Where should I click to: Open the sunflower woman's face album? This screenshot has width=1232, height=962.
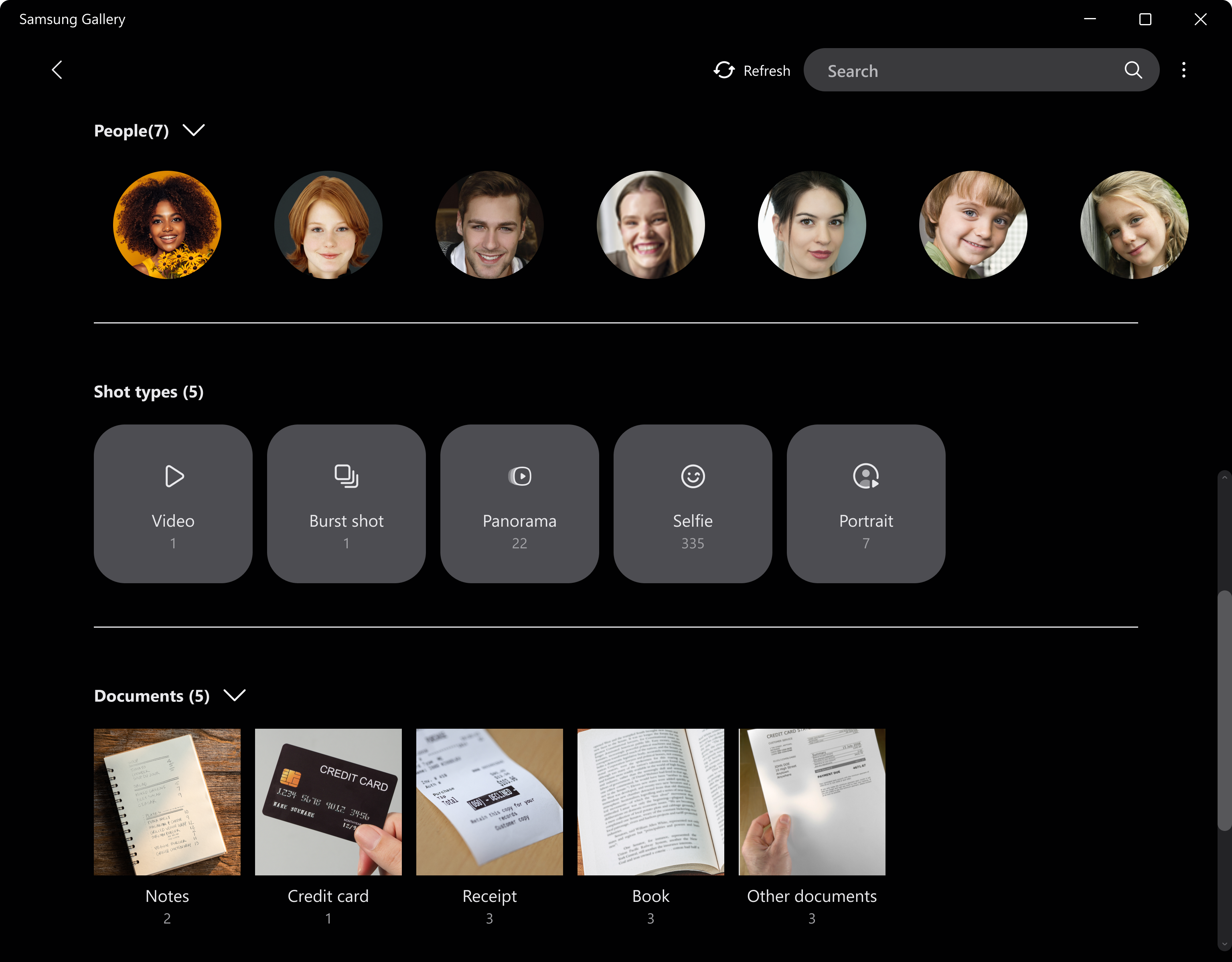pyautogui.click(x=167, y=224)
